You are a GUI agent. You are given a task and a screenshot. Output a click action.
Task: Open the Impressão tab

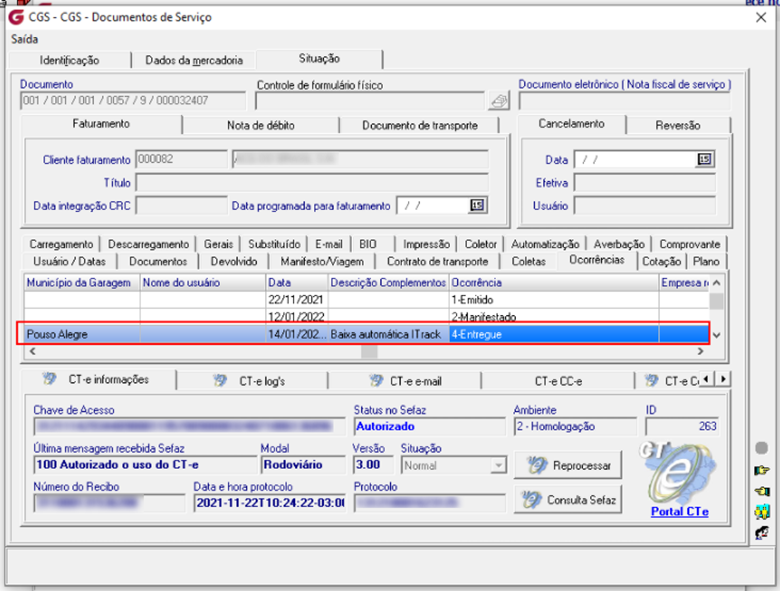click(x=426, y=244)
